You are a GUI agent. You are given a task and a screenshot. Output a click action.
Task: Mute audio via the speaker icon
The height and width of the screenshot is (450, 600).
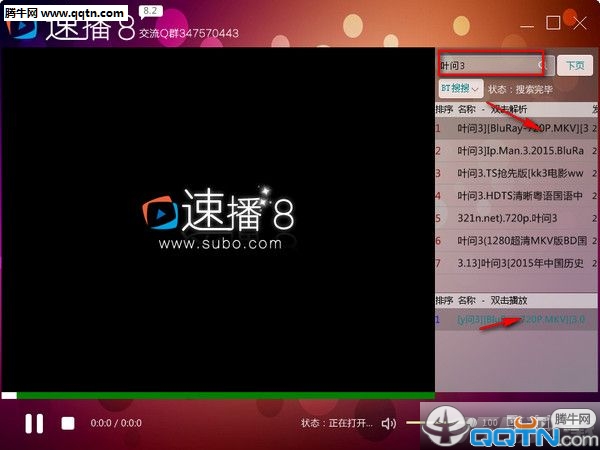tap(389, 423)
